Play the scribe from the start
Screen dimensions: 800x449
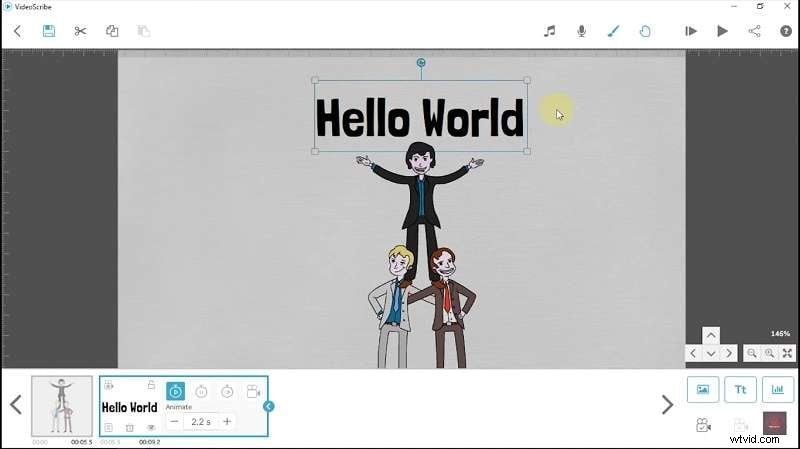tap(722, 31)
